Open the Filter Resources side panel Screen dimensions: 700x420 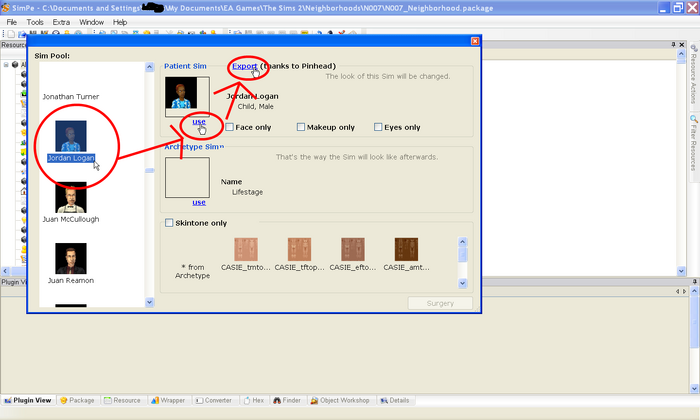click(x=693, y=143)
